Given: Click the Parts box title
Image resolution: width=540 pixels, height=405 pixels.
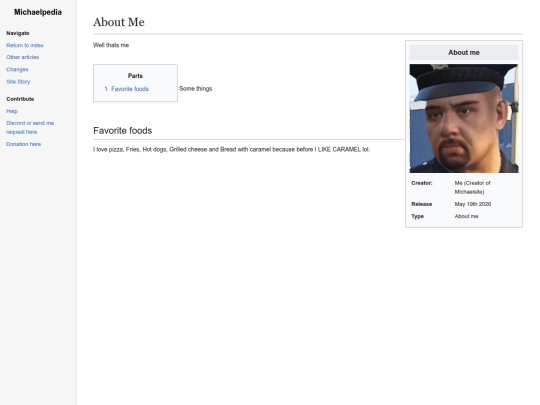Looking at the screenshot, I should pos(135,76).
